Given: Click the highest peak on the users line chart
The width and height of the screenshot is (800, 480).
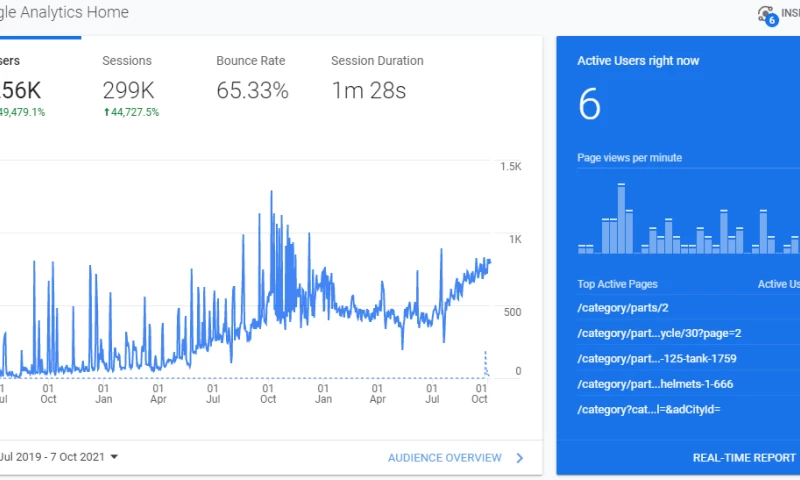Looking at the screenshot, I should 271,192.
